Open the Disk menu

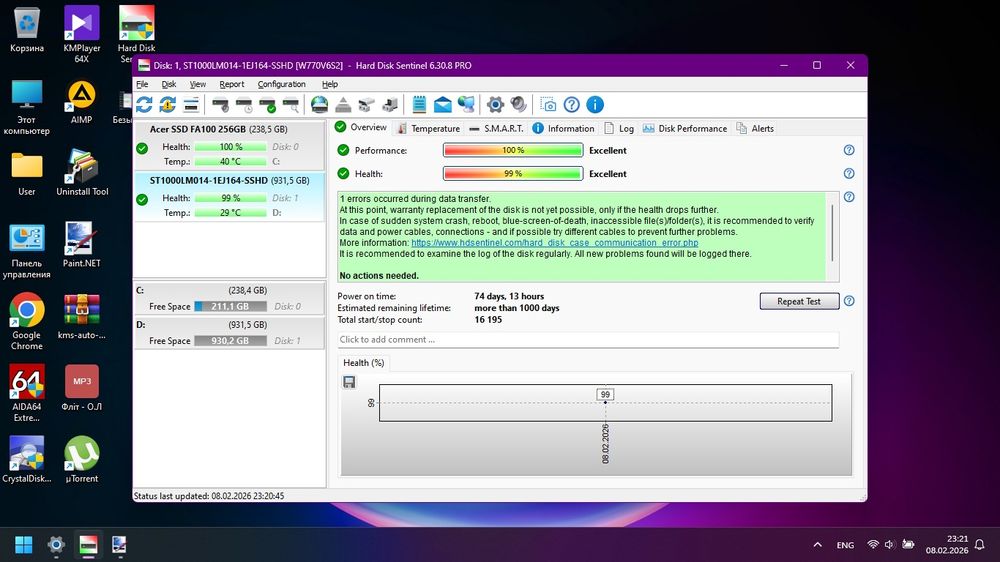[168, 84]
